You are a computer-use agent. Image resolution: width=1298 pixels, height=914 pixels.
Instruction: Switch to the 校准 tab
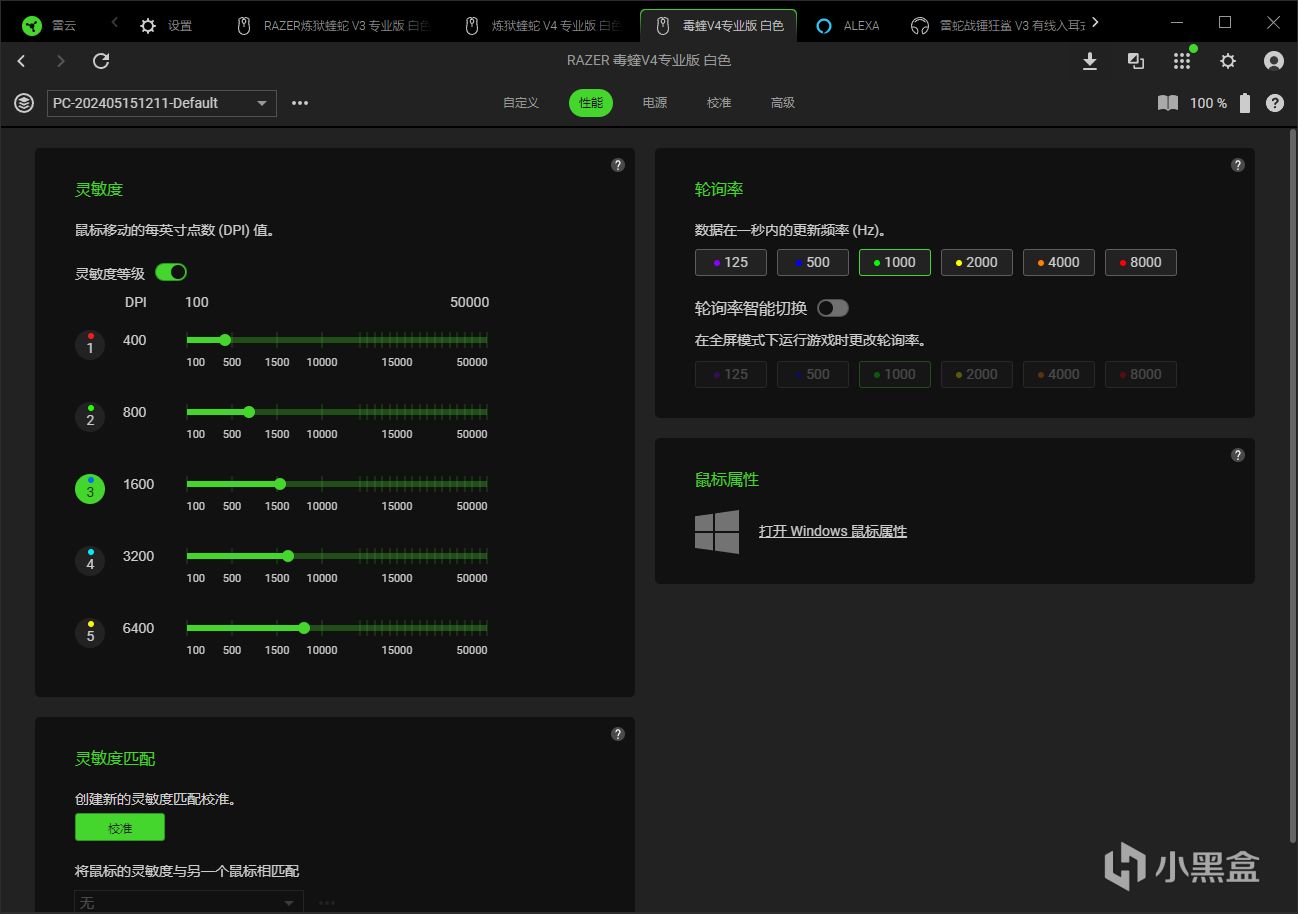tap(719, 103)
